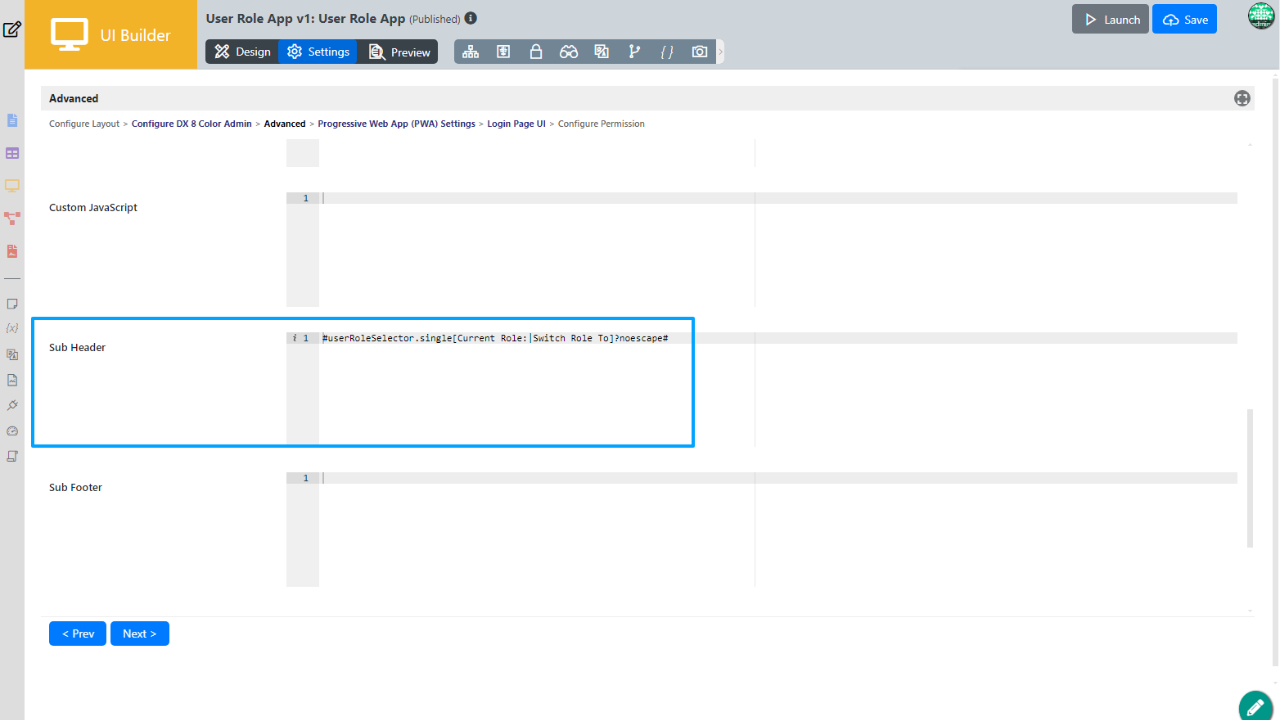Click the curly braces JSON icon
Image resolution: width=1280 pixels, height=720 pixels.
tap(667, 52)
